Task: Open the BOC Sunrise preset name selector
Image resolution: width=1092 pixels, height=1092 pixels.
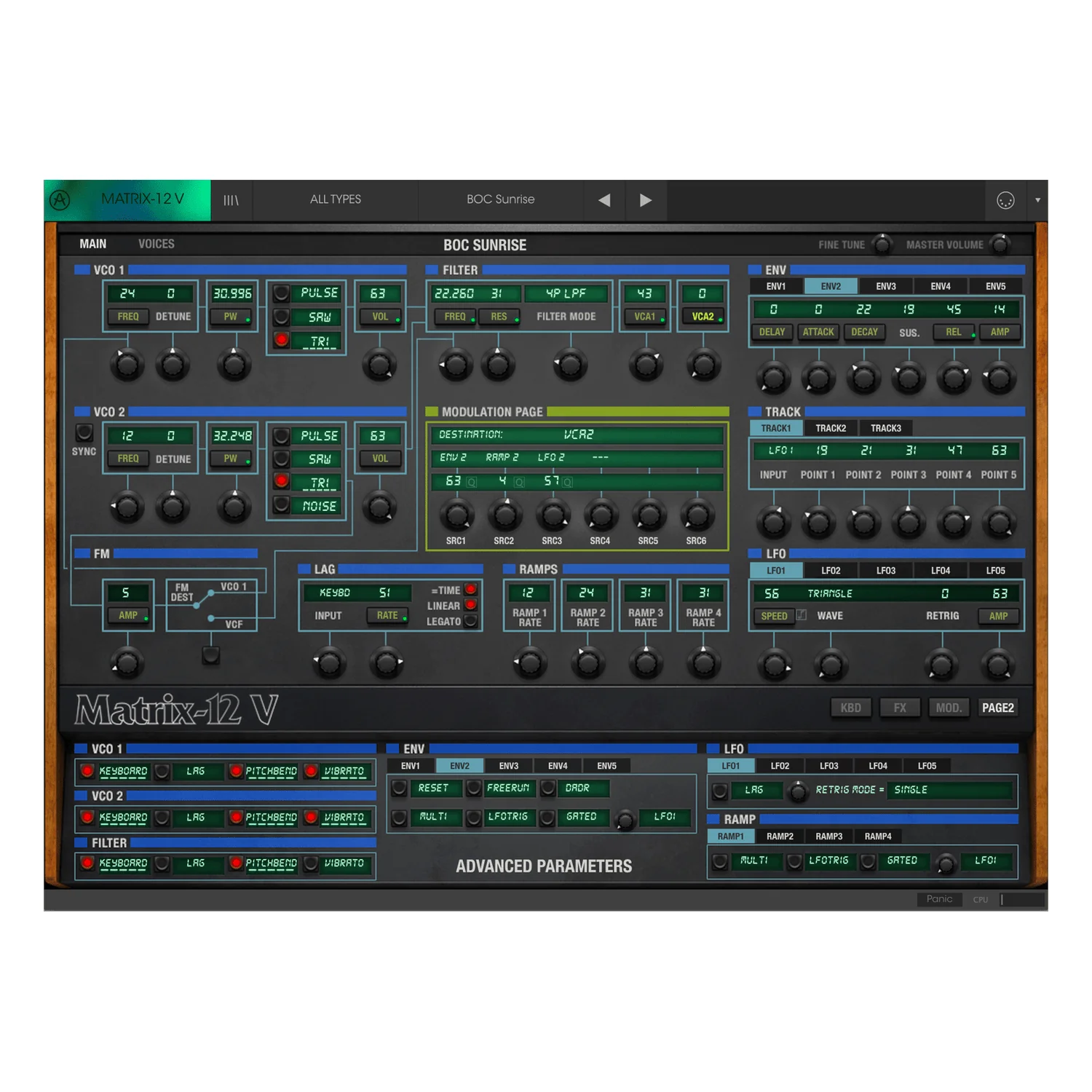Action: 501,199
